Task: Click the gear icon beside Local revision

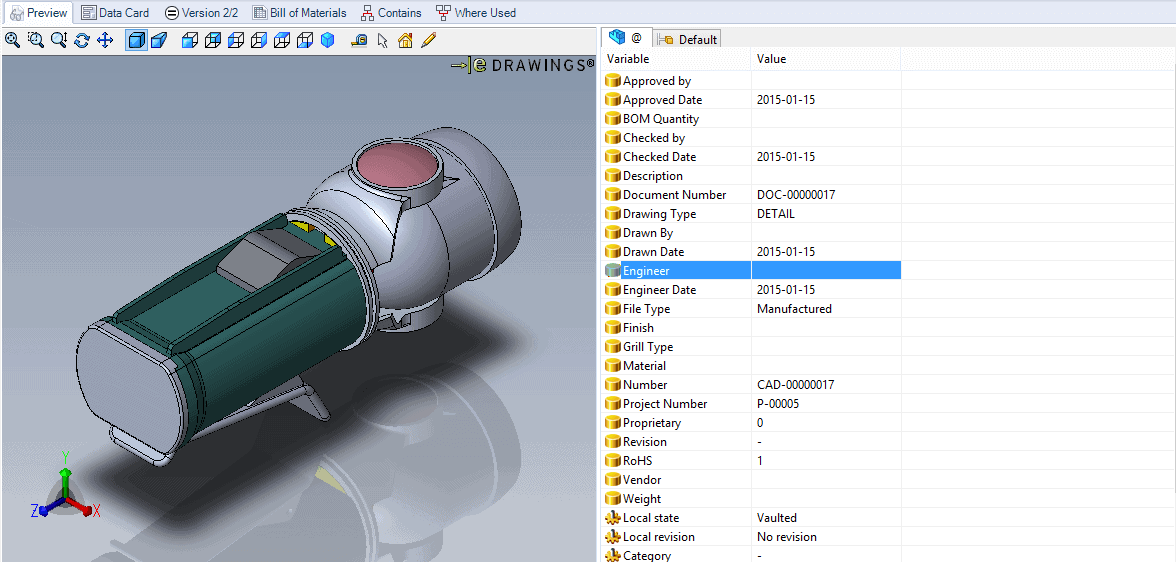Action: 613,537
